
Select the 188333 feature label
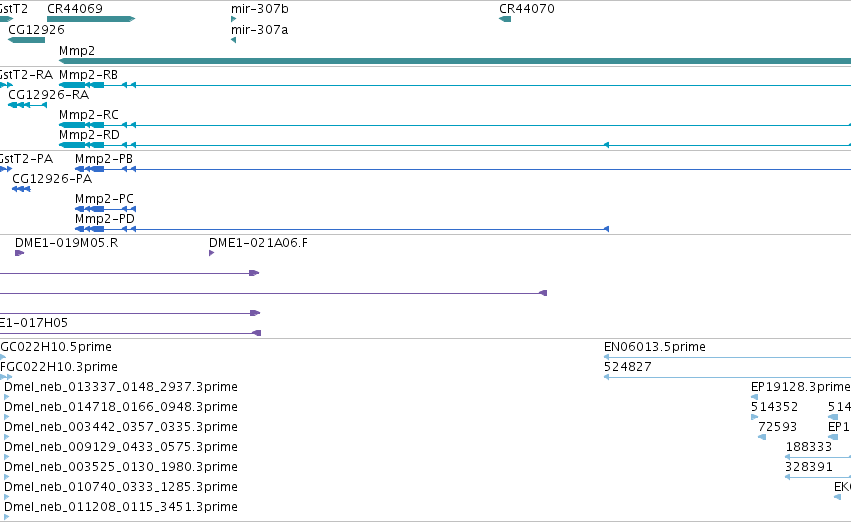809,447
